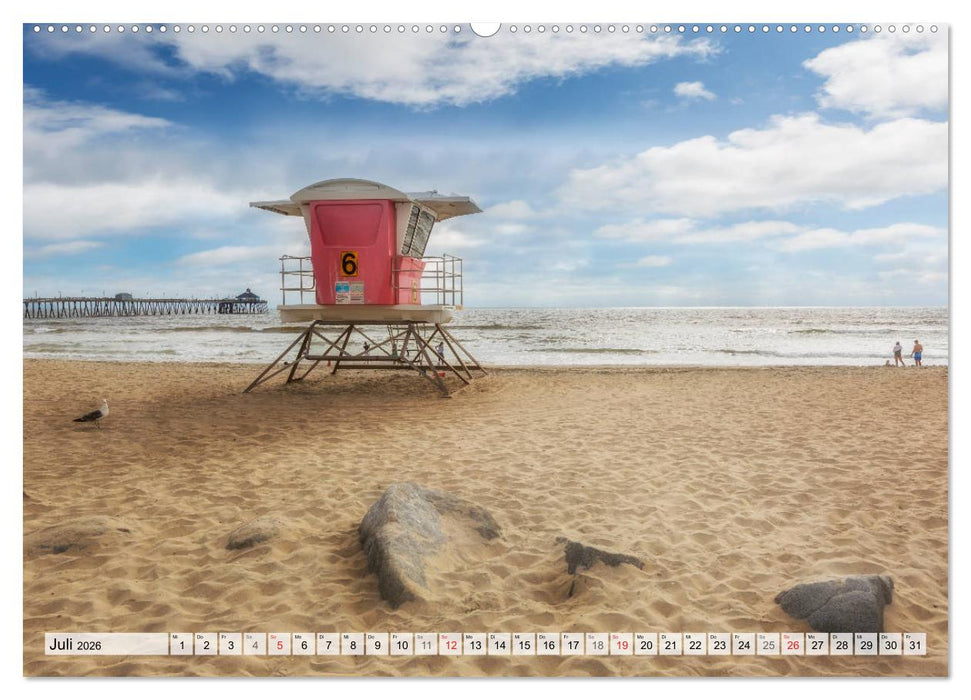This screenshot has width=971, height=700.
Task: Select date 1 on the calendar strip
Action: (182, 646)
